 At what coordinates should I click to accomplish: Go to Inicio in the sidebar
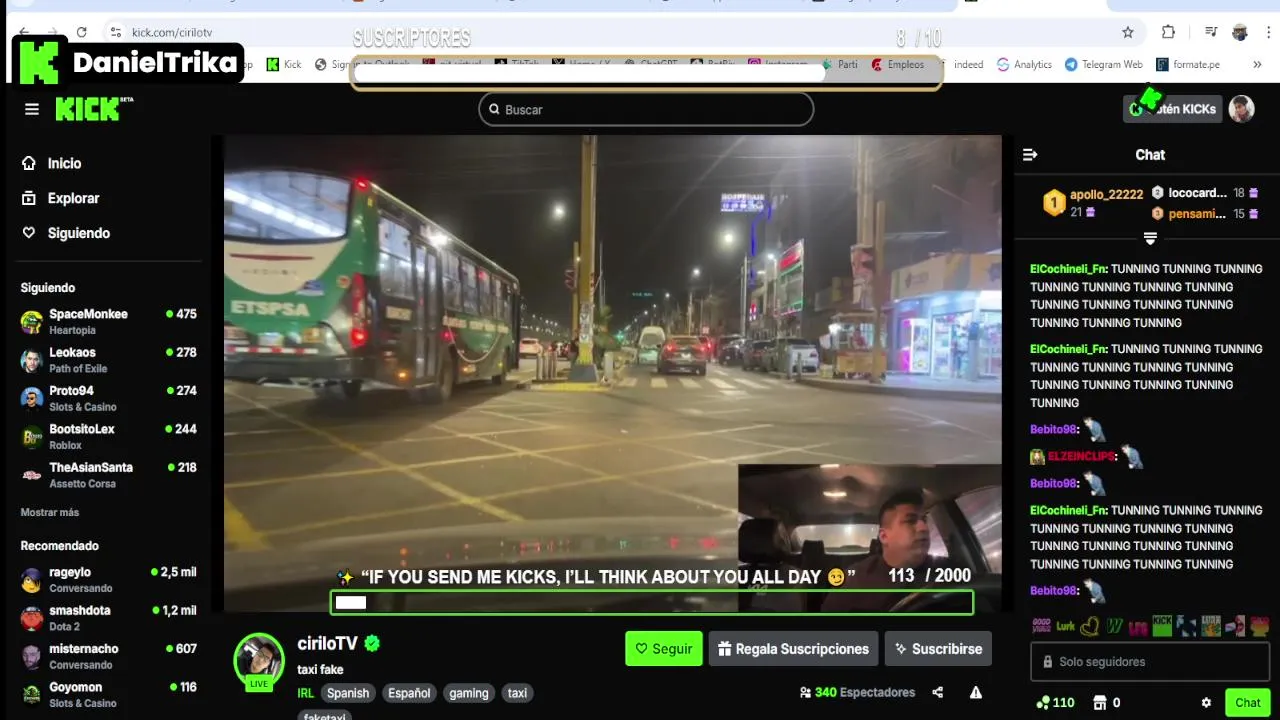[x=52, y=163]
